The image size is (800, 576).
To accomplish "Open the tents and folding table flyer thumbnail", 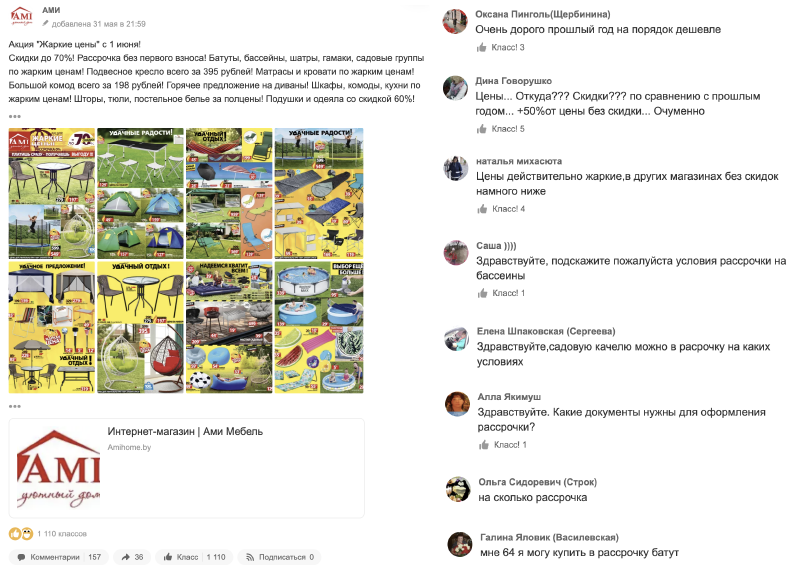I will 140,193.
